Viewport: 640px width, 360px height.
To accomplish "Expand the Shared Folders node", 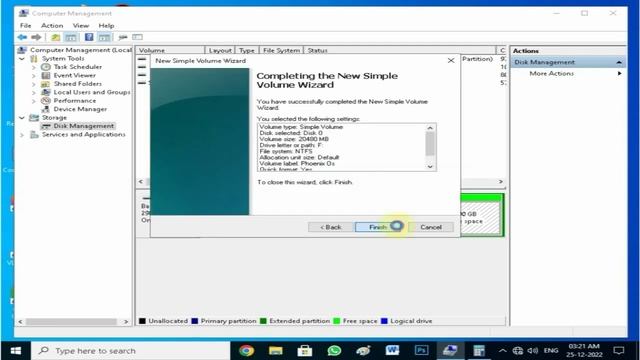I will (x=34, y=84).
